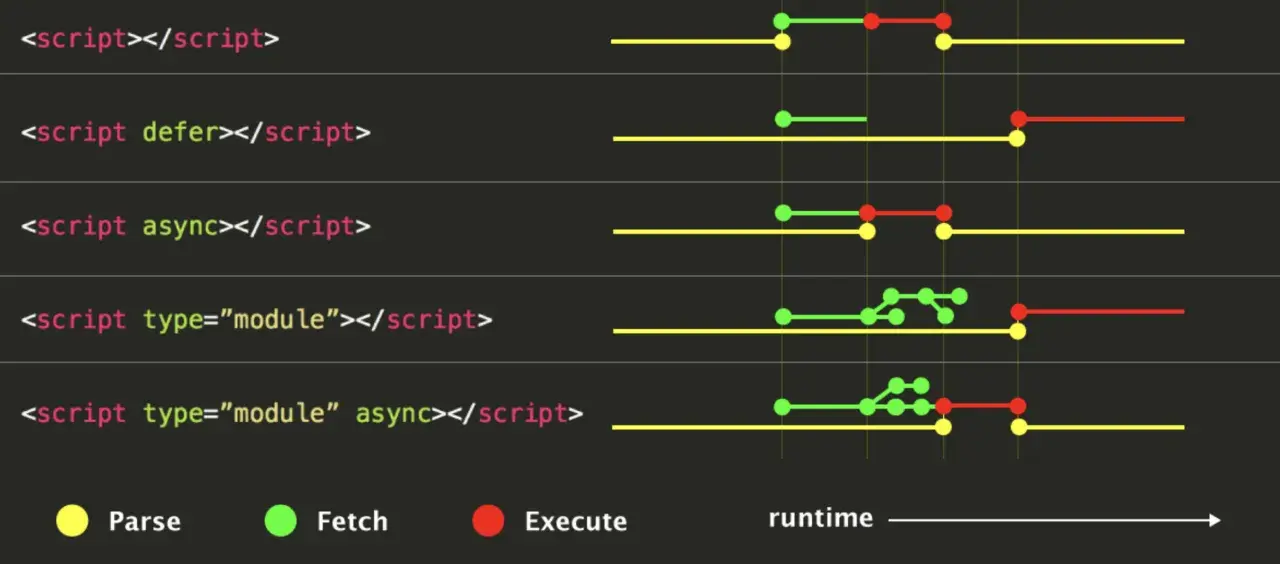Click type="module" text in fourth row
Image resolution: width=1280 pixels, height=564 pixels.
pyautogui.click(x=241, y=320)
